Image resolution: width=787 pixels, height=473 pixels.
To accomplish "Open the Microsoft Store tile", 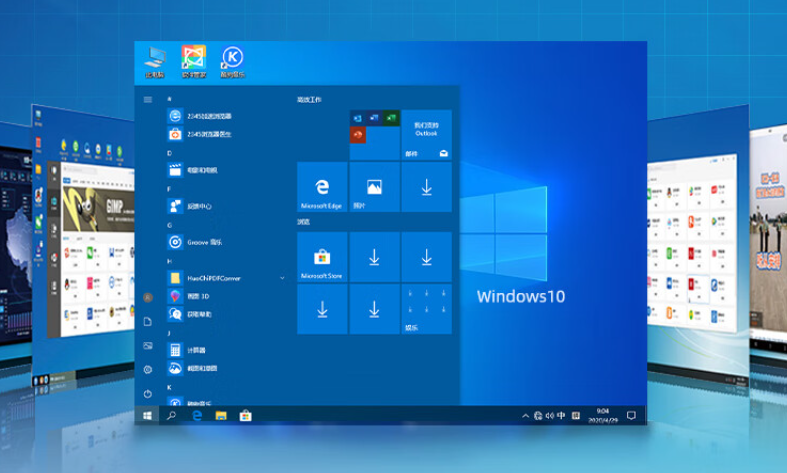I will click(x=322, y=257).
